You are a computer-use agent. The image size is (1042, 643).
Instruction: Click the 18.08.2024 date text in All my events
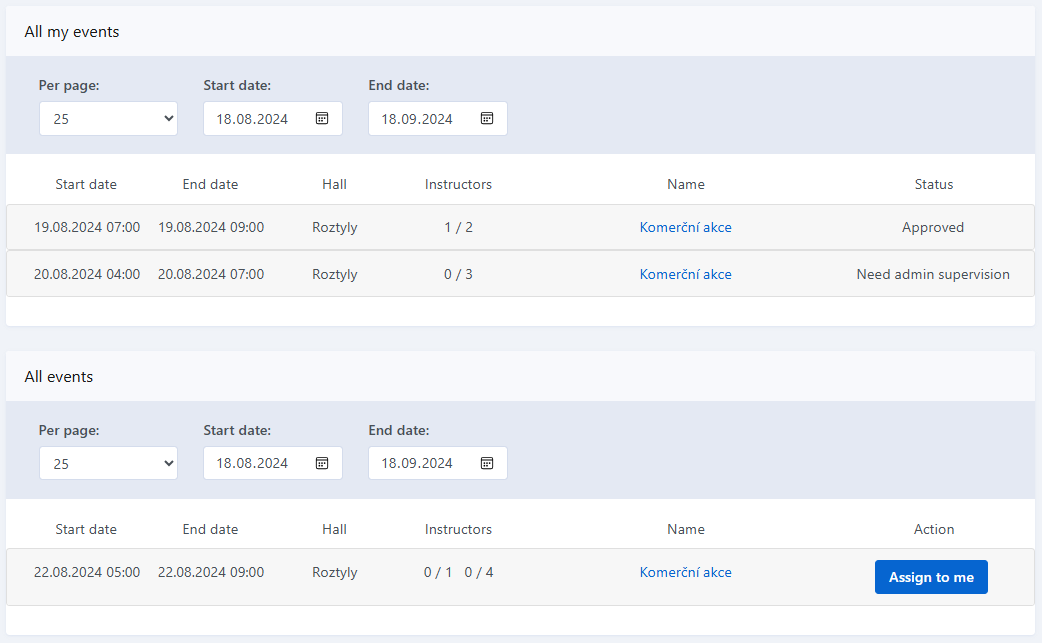pos(252,119)
